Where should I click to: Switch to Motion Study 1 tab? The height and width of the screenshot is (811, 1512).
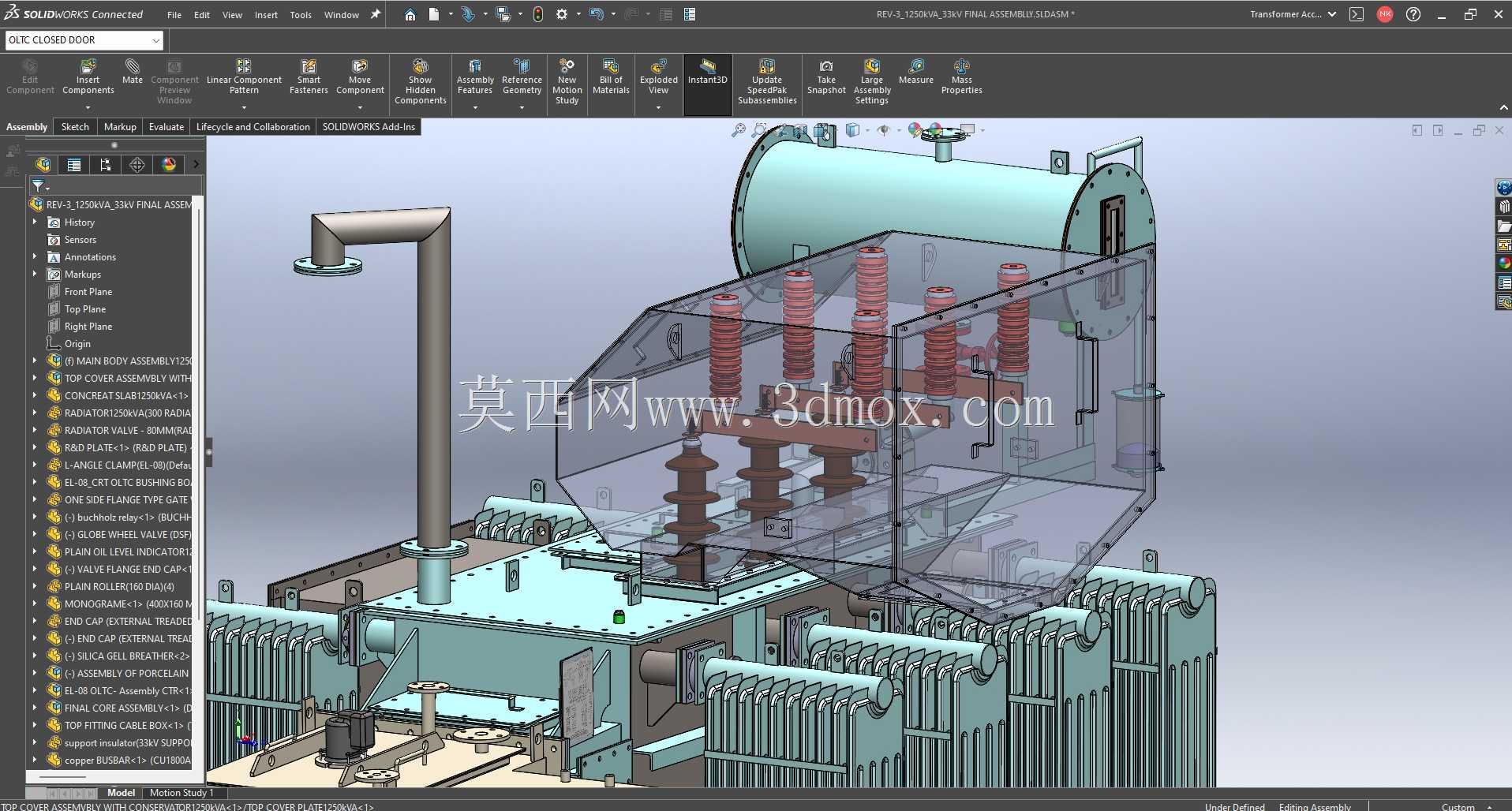pyautogui.click(x=182, y=793)
